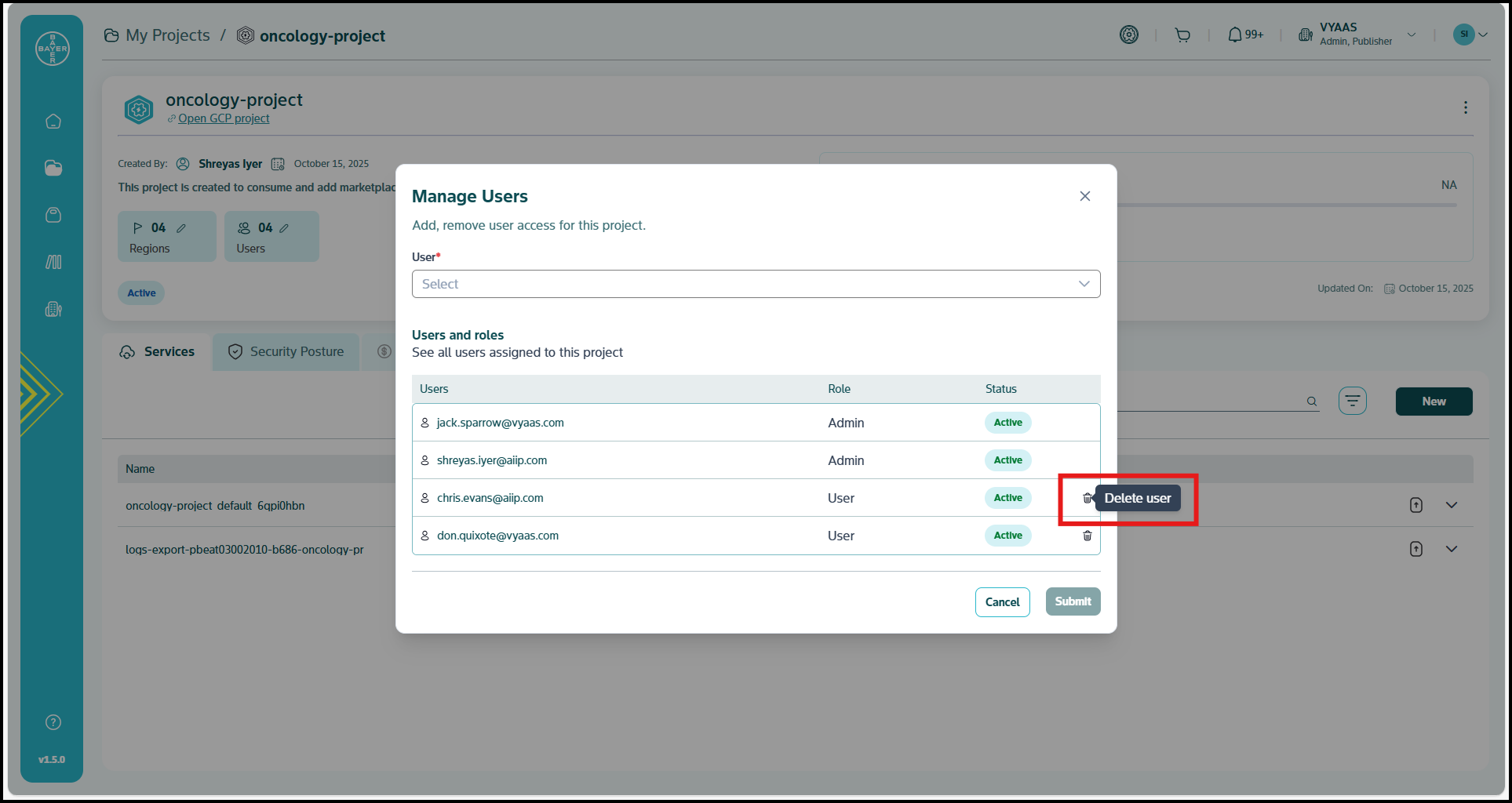
Task: Click Cancel in Manage Users dialog
Action: 1002,602
